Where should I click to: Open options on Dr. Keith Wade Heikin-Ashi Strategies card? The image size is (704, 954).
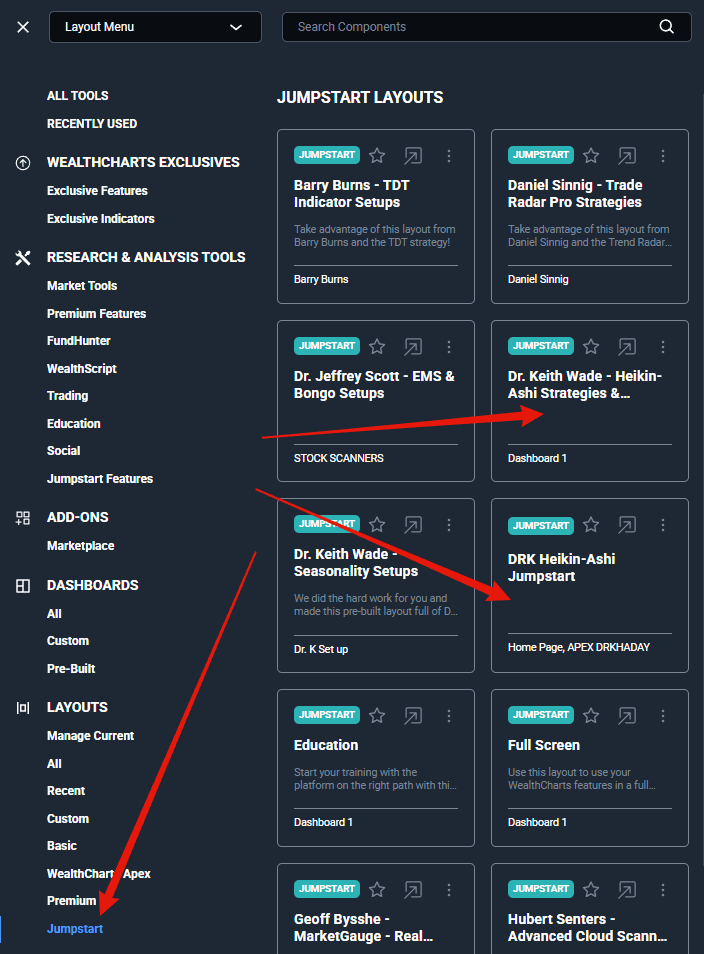pyautogui.click(x=663, y=347)
